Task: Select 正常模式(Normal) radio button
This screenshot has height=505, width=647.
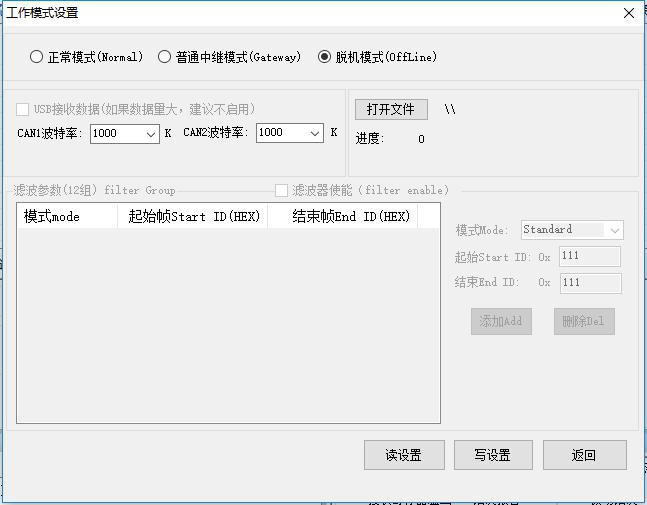Action: [37, 57]
